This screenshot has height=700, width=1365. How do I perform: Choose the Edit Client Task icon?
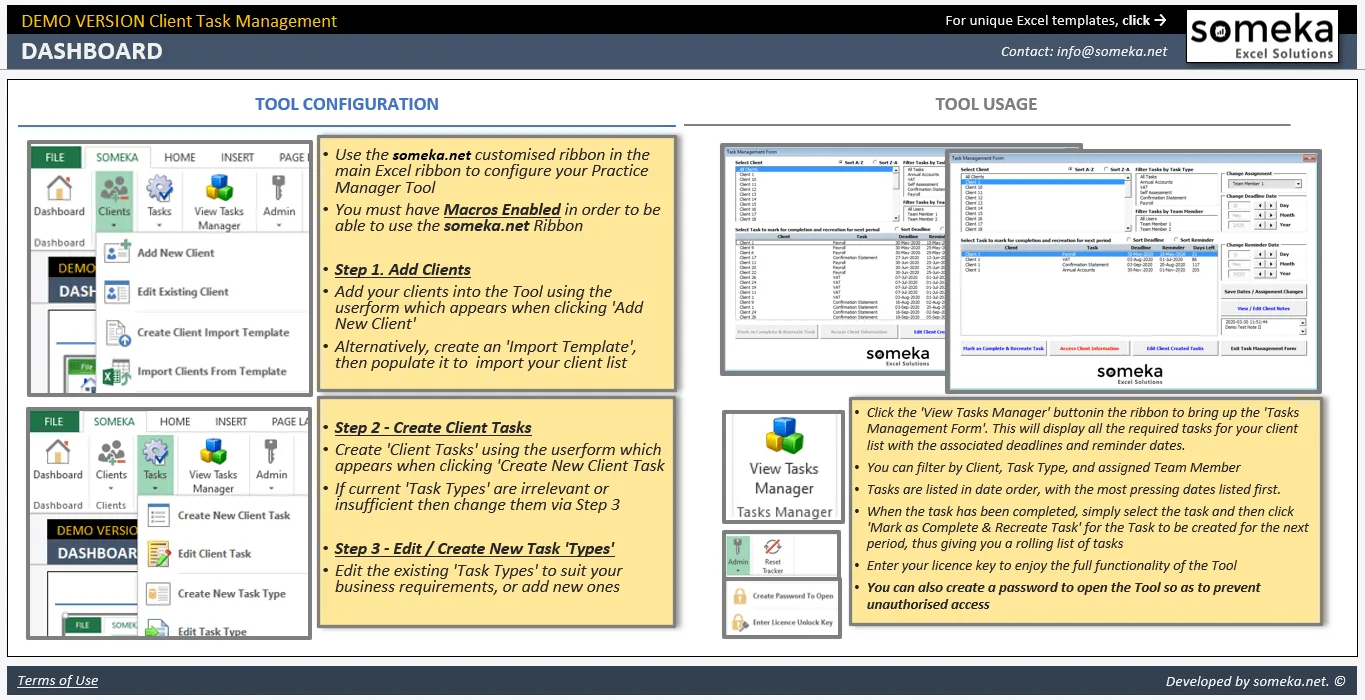pyautogui.click(x=158, y=553)
